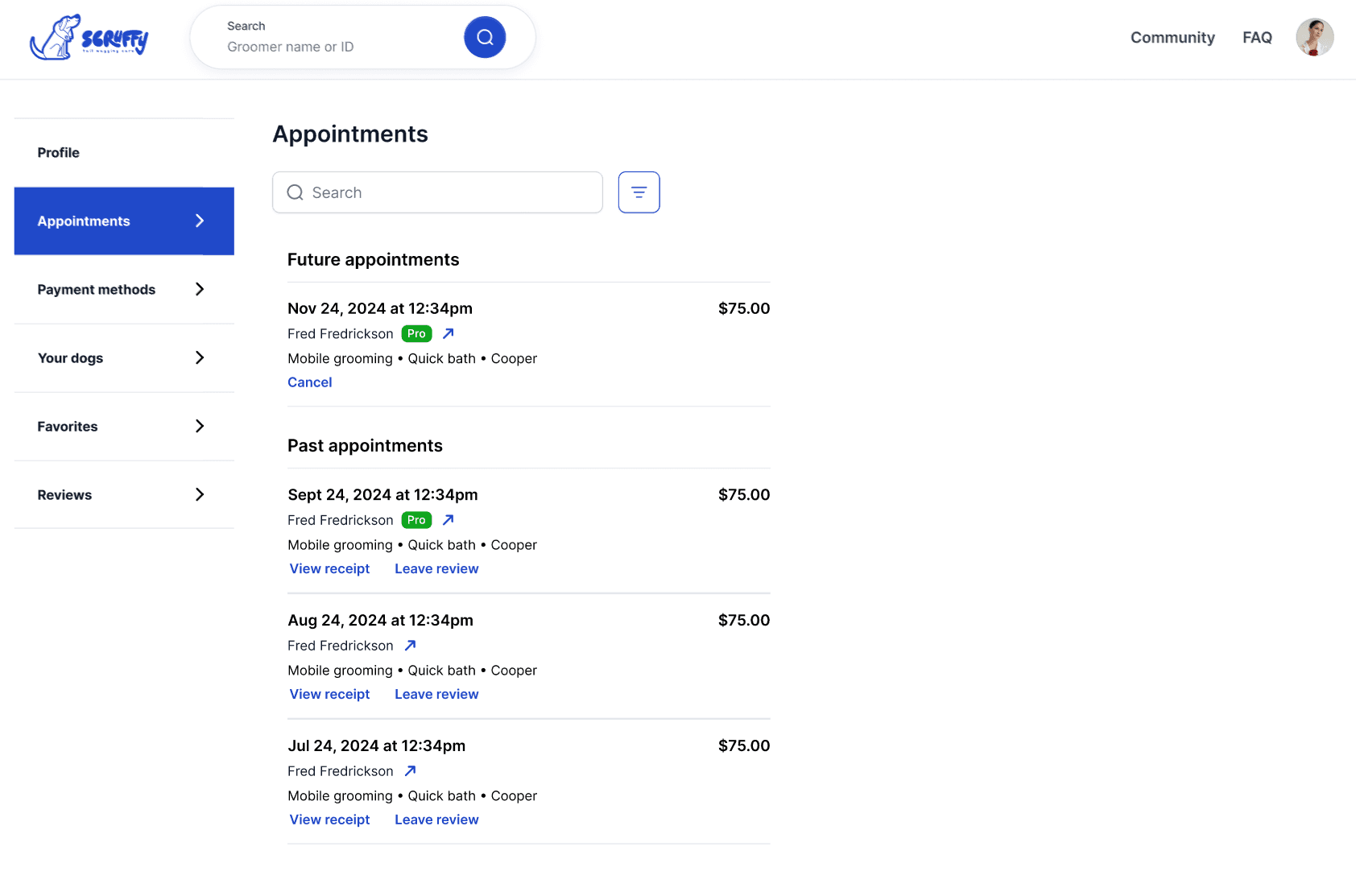
Task: Click the blue groomer search button
Action: [x=485, y=37]
